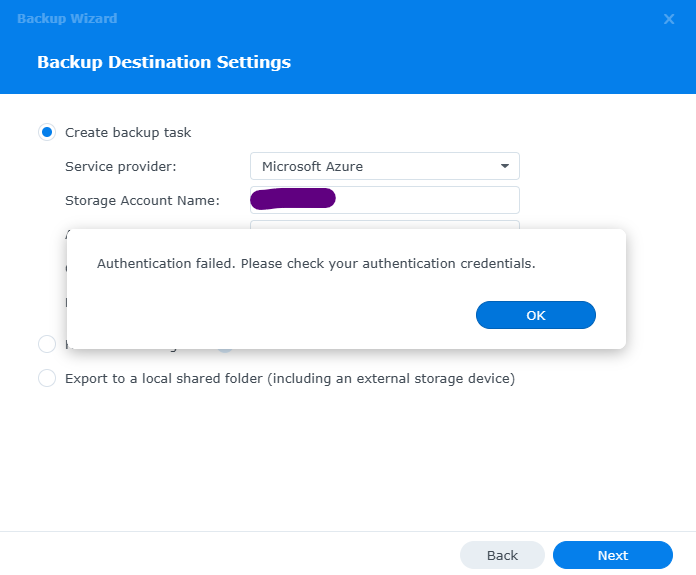Select the Create backup task radio button
This screenshot has height=575, width=696.
[x=47, y=132]
